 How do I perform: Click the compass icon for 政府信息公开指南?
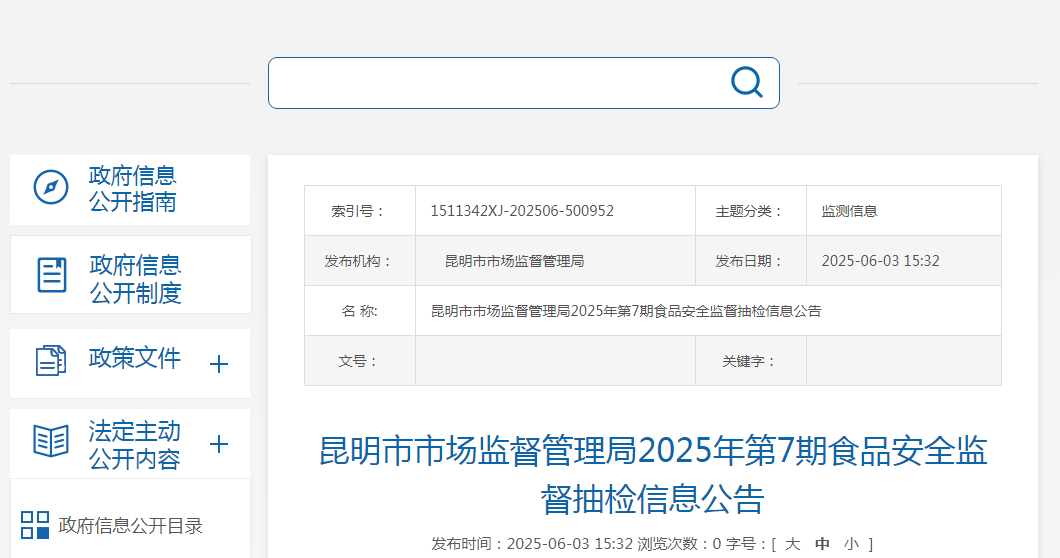pyautogui.click(x=51, y=187)
